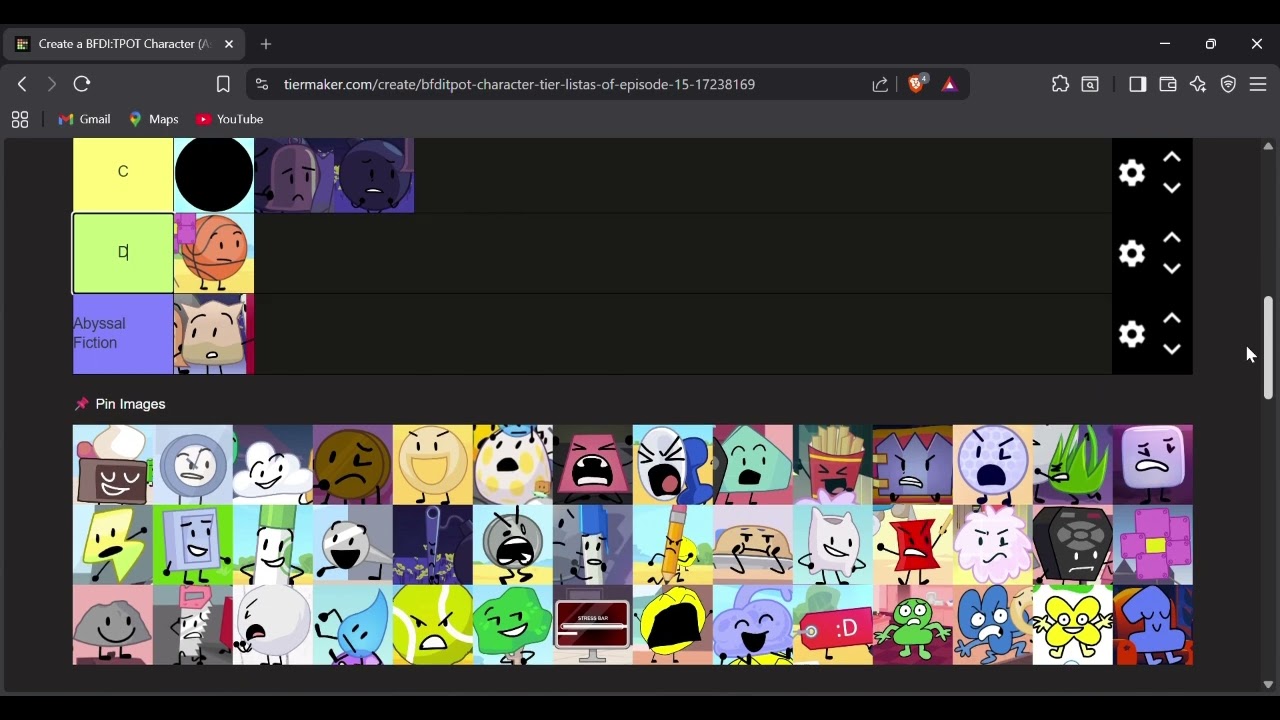
Task: Open the browser hamburger menu
Action: (x=1258, y=85)
